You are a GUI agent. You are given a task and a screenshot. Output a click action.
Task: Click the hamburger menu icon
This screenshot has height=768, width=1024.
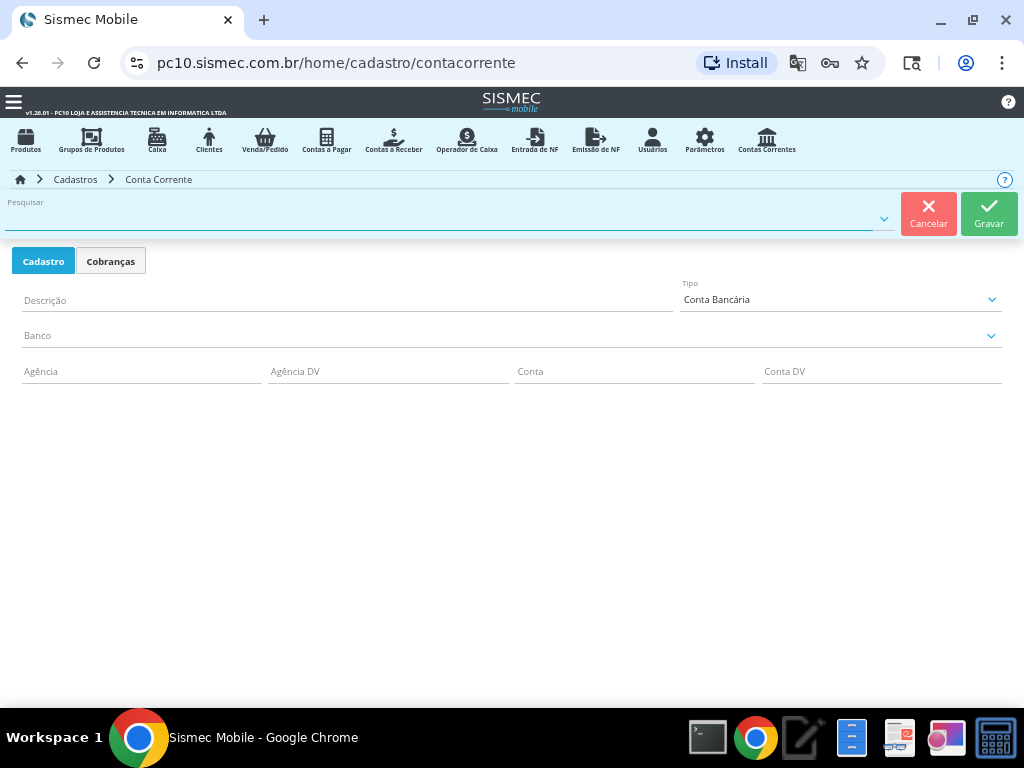13,102
